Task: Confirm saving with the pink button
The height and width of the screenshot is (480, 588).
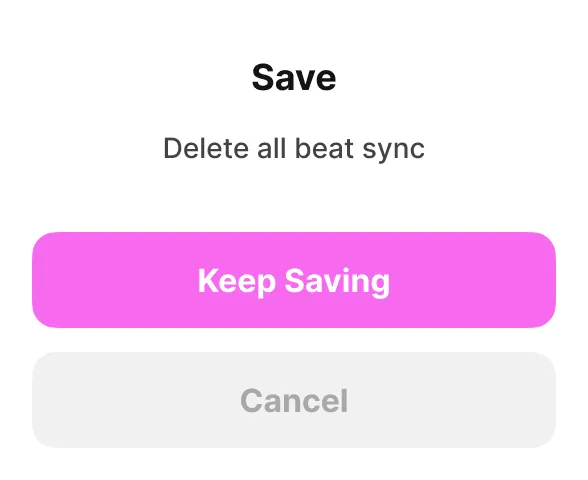Action: pyautogui.click(x=294, y=280)
